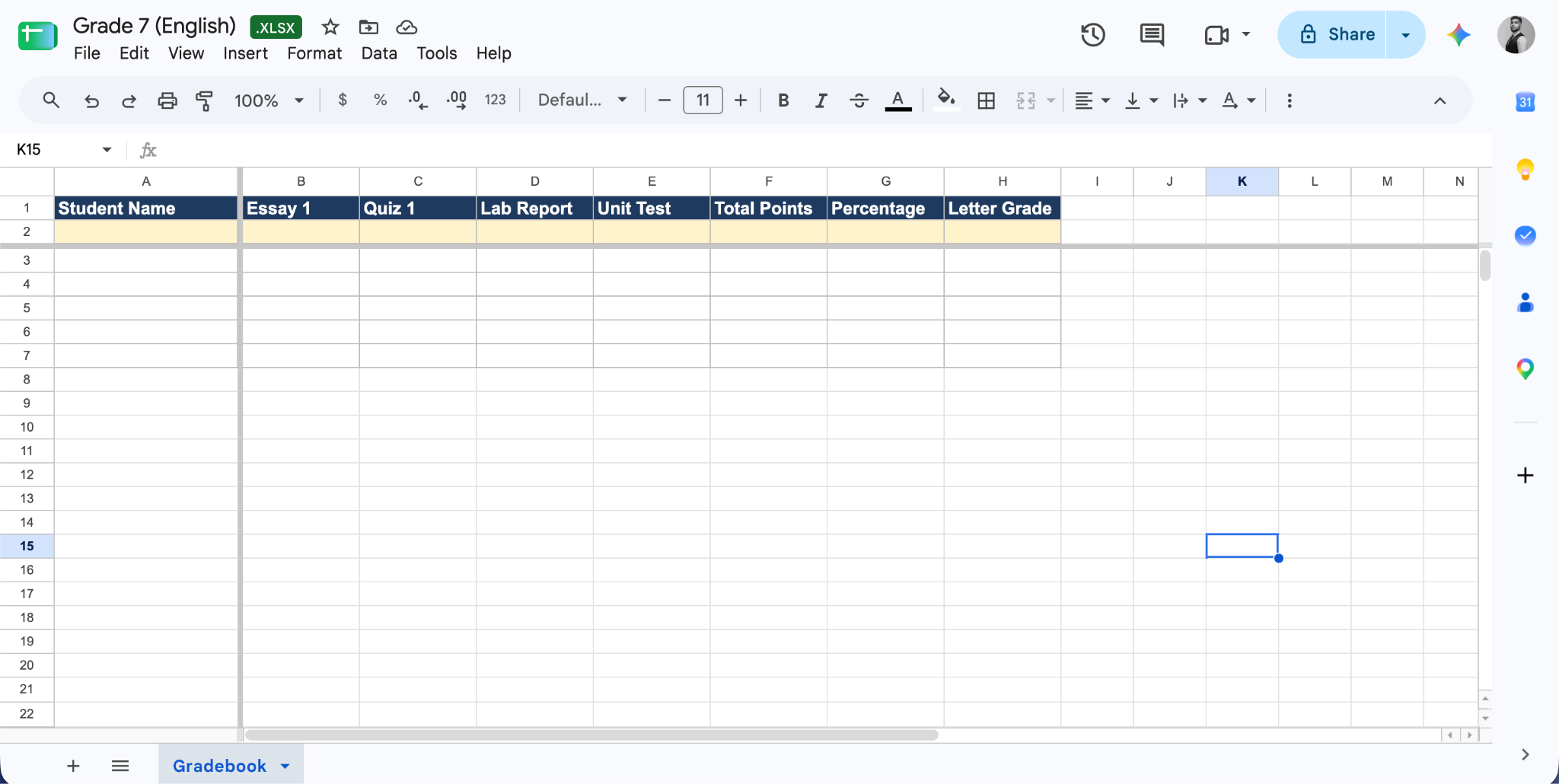The image size is (1559, 784).
Task: Open Google Keep side panel
Action: (1525, 169)
